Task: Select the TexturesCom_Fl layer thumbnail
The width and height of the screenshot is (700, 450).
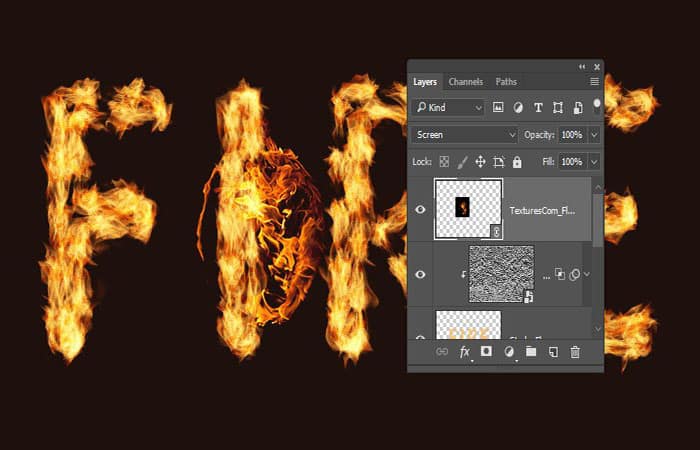Action: (x=468, y=209)
